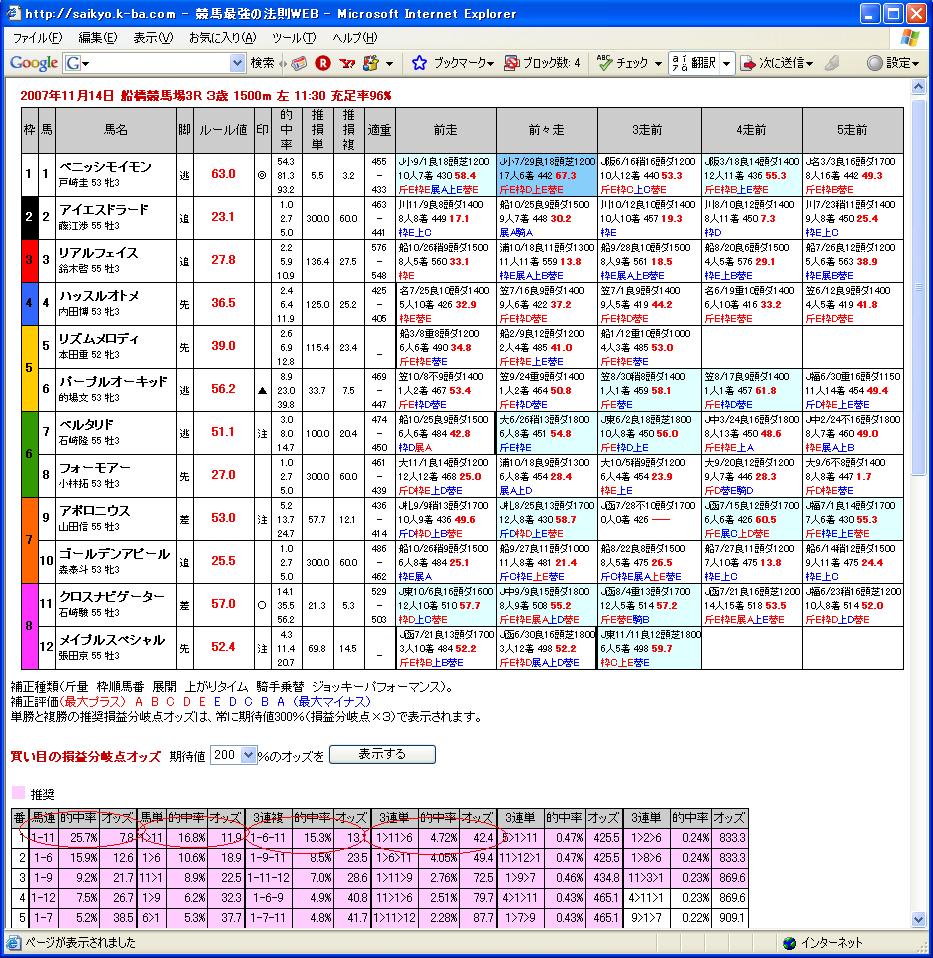Image resolution: width=933 pixels, height=958 pixels.
Task: Click the vertical scrollbar thumb
Action: [918, 287]
